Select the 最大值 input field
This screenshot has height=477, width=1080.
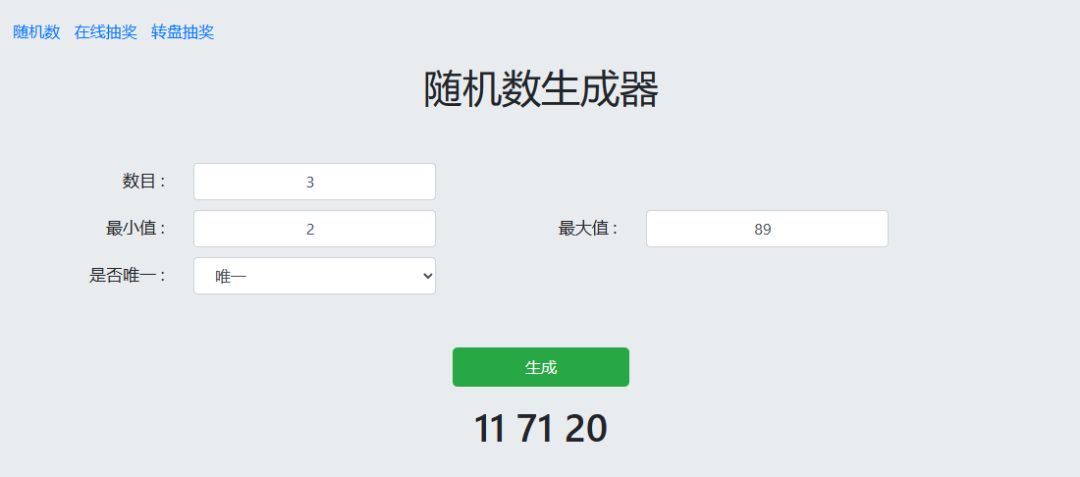pos(766,229)
